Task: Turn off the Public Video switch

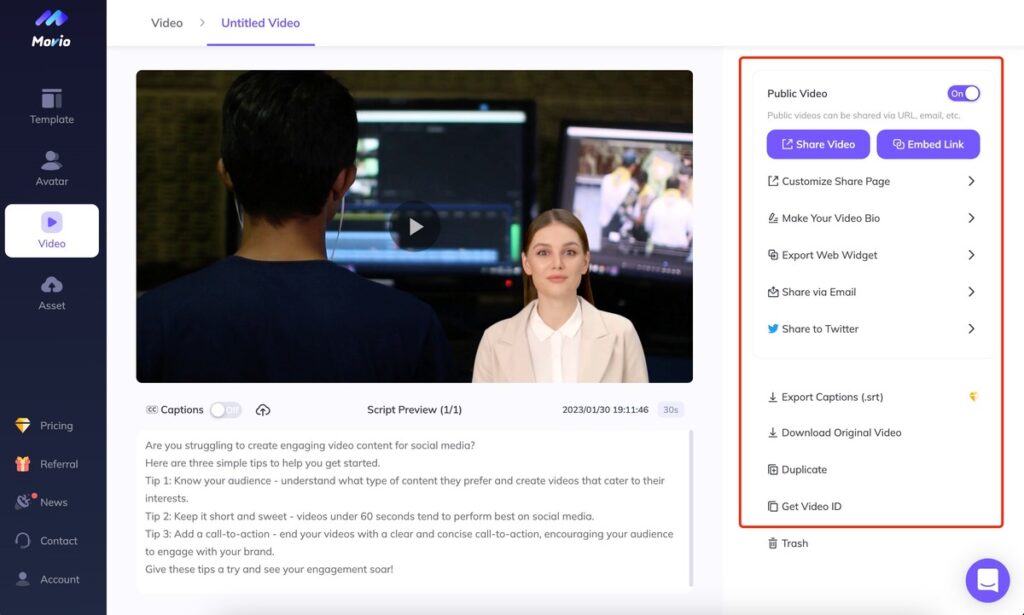Action: (963, 93)
